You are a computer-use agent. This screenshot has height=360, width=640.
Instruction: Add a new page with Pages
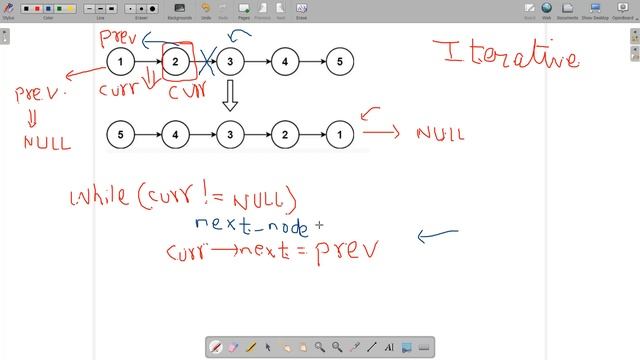point(244,11)
